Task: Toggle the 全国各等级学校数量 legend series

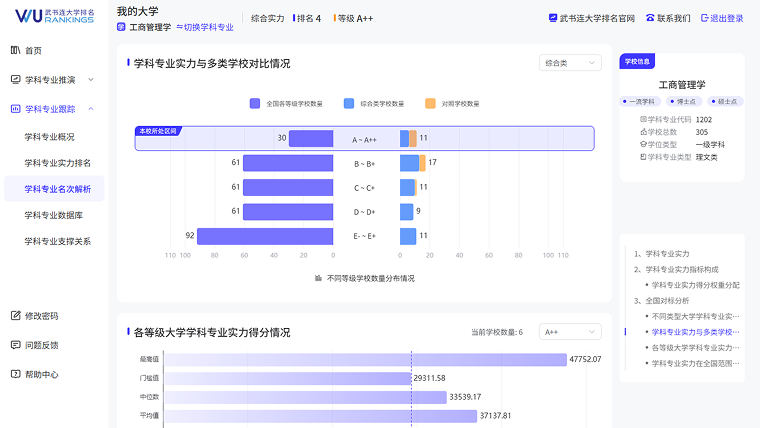Action: pyautogui.click(x=286, y=104)
